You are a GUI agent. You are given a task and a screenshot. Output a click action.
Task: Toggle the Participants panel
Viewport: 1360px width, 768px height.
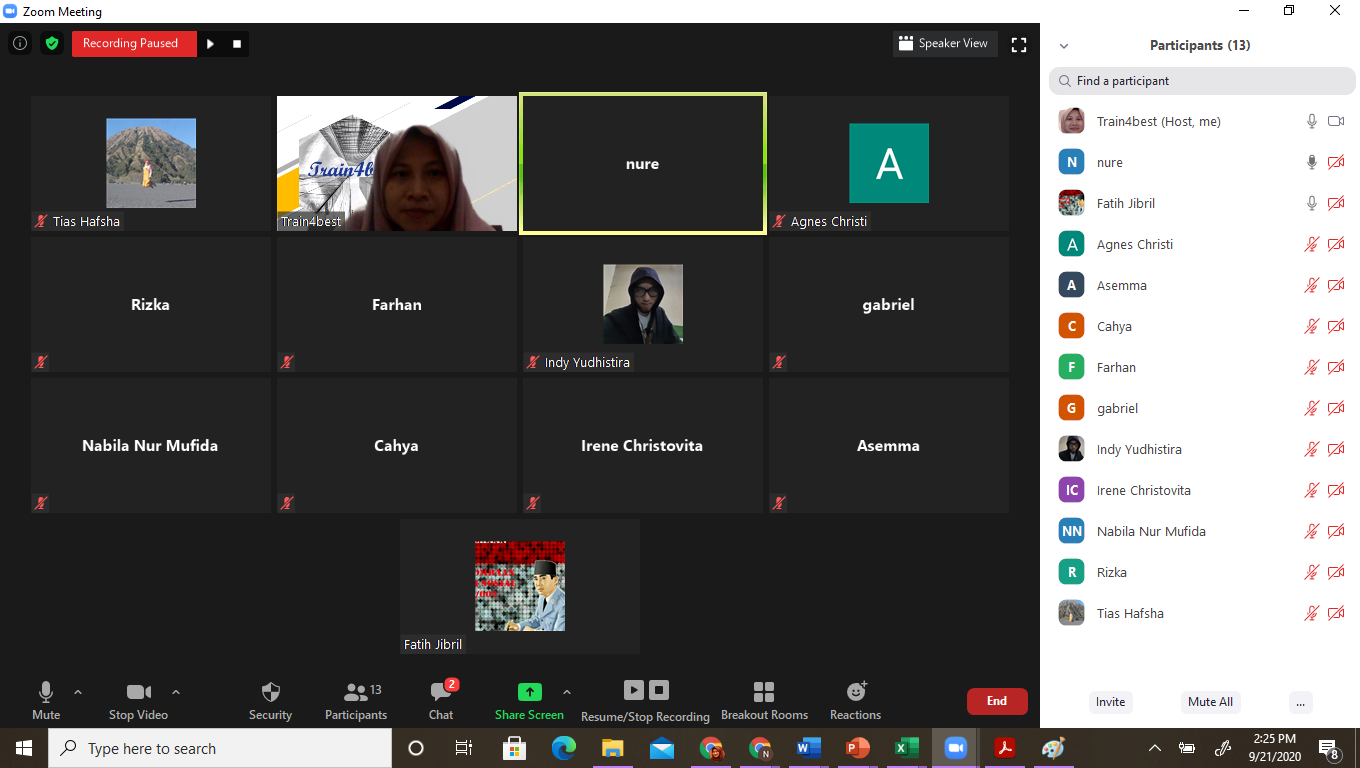(355, 700)
